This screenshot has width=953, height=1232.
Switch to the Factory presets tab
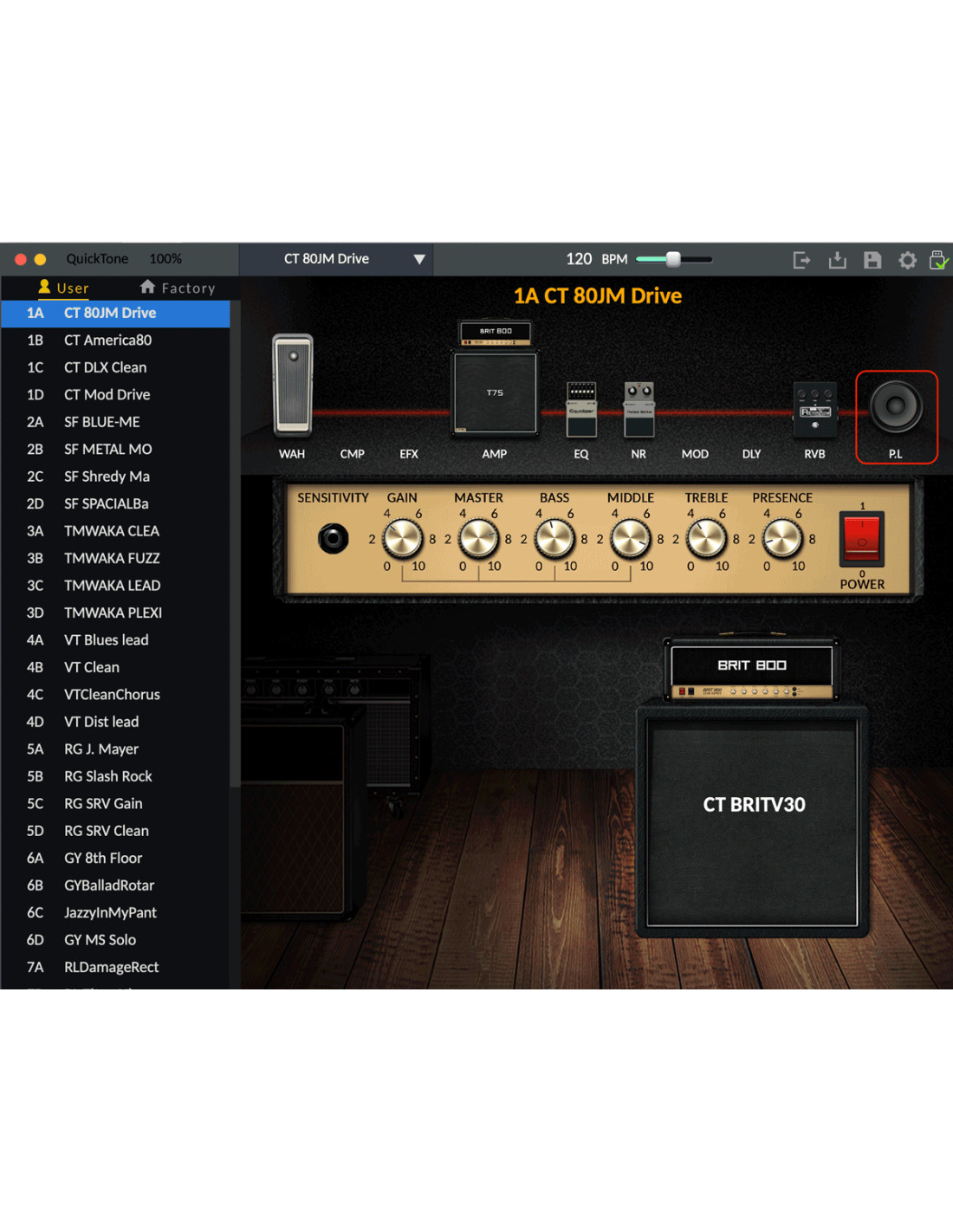[178, 288]
